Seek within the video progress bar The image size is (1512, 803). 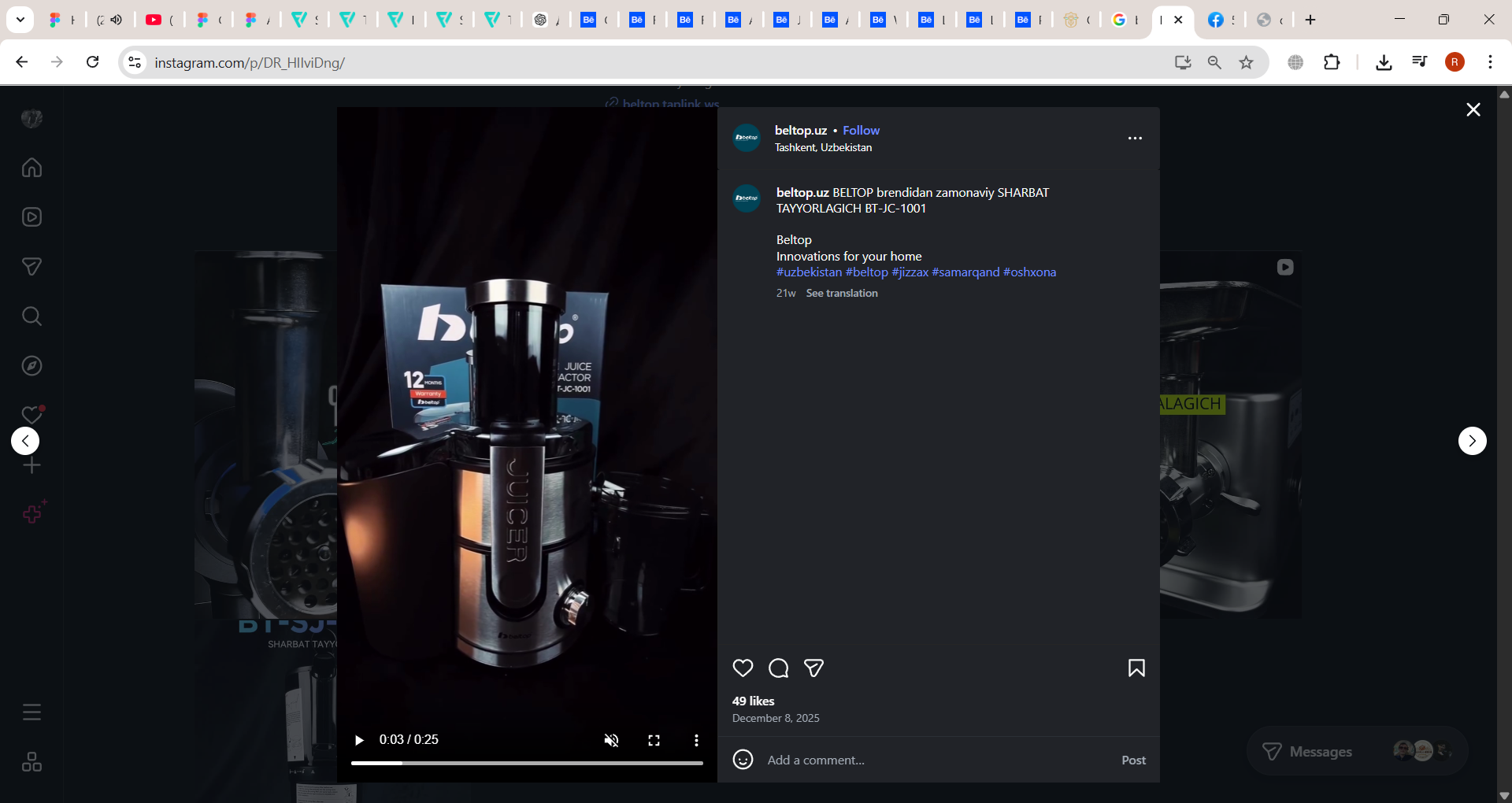coord(527,763)
